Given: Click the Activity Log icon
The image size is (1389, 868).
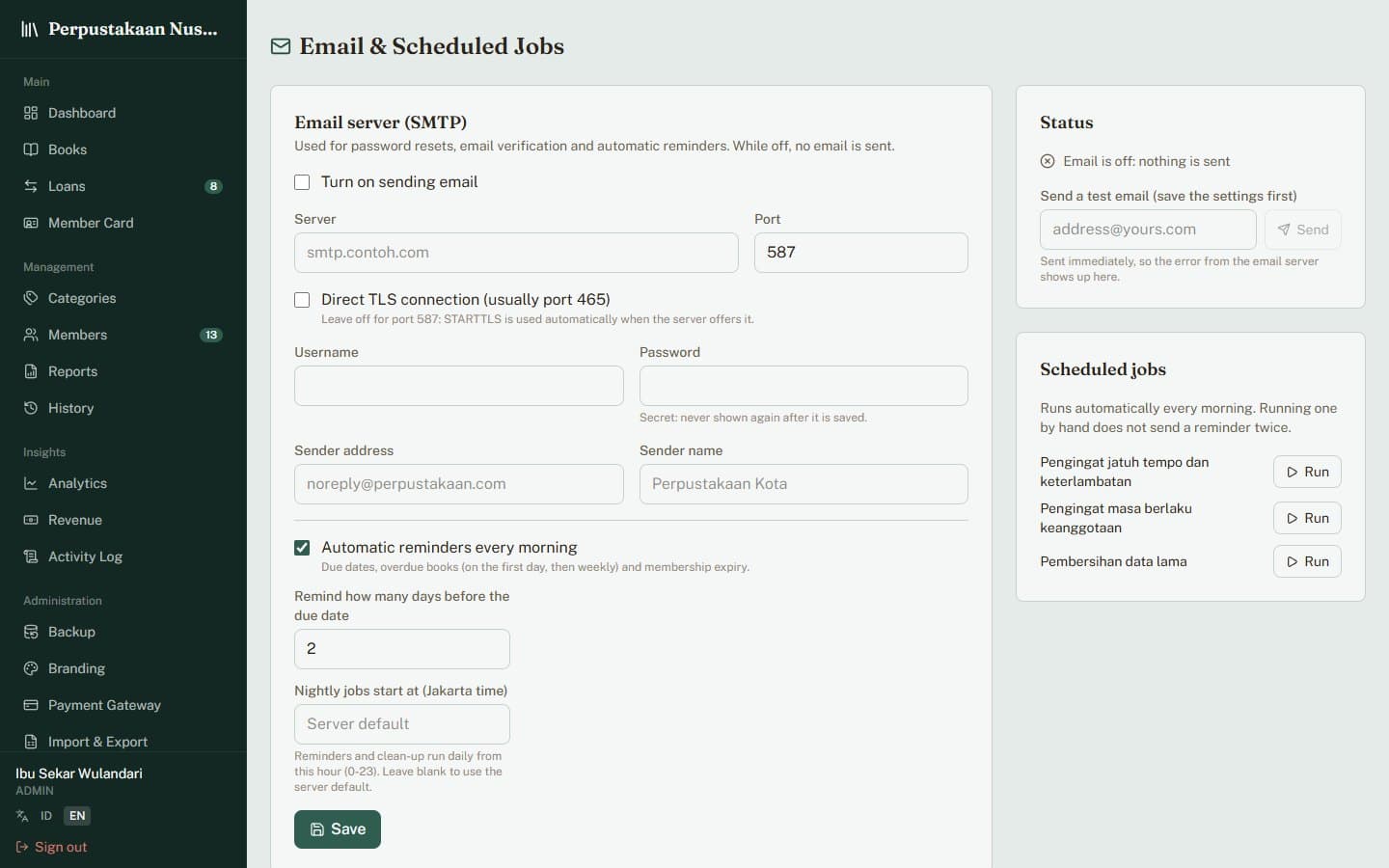Looking at the screenshot, I should coord(31,556).
